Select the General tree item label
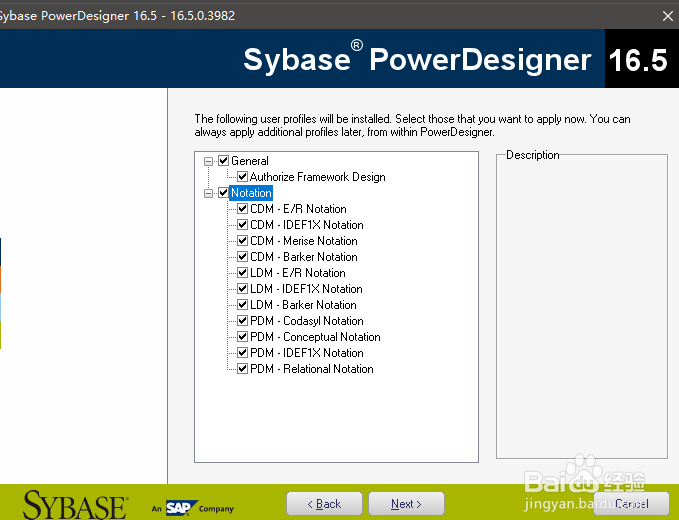 point(250,161)
